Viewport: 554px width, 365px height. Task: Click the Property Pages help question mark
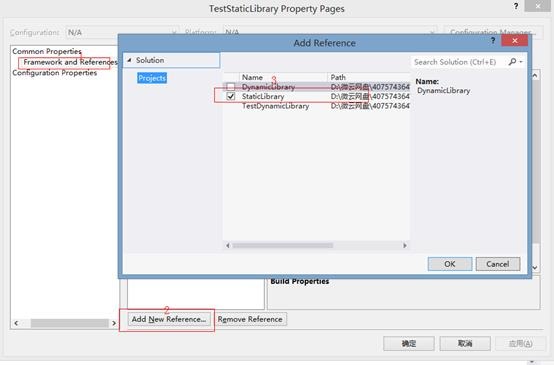click(x=516, y=6)
